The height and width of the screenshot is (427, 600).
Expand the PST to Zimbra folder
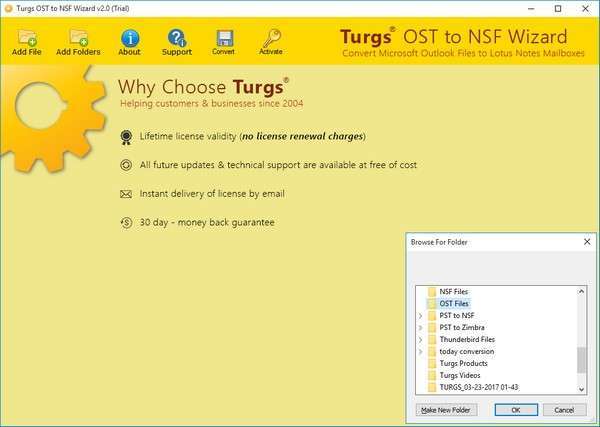click(421, 328)
